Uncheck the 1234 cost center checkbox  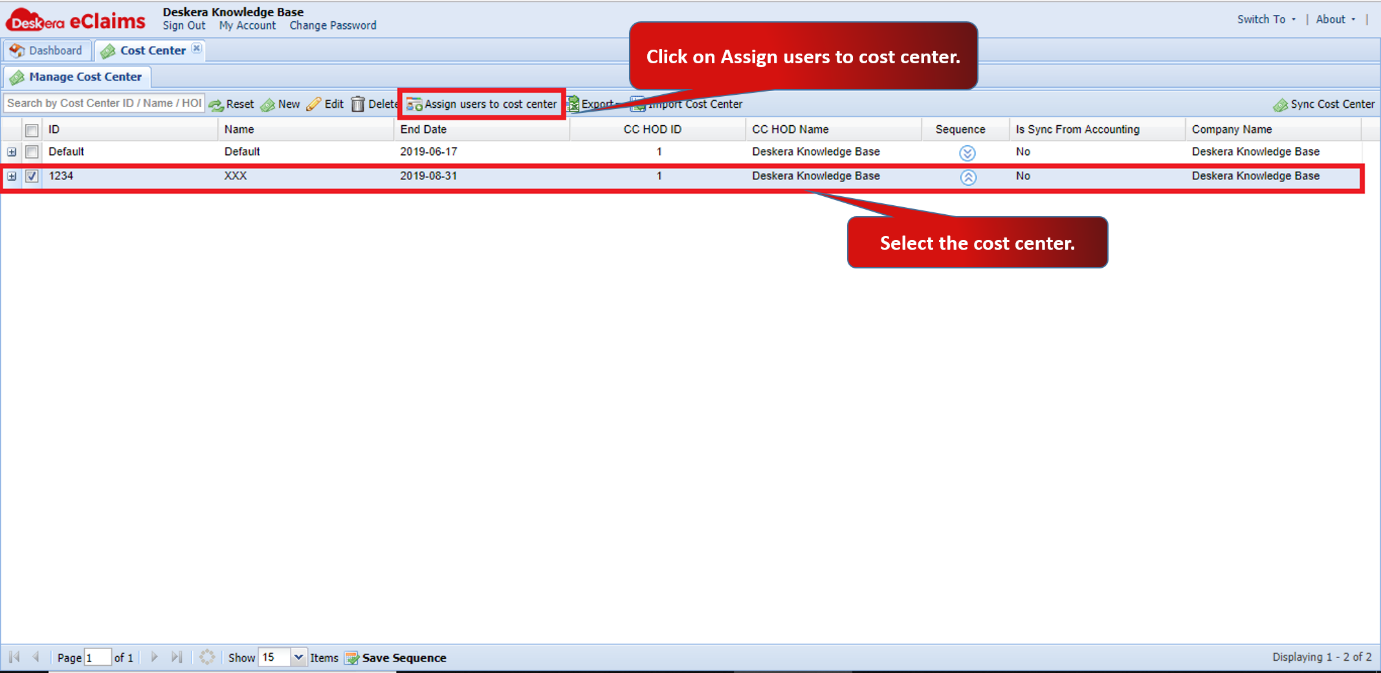[32, 176]
